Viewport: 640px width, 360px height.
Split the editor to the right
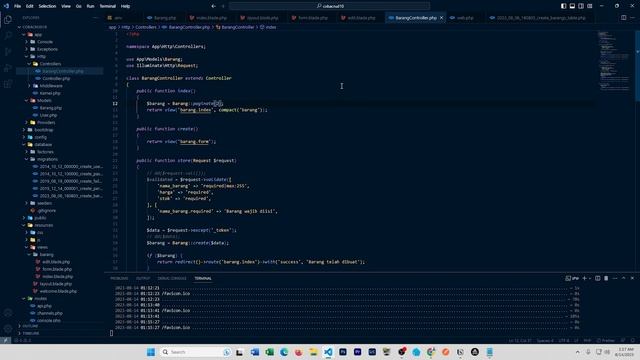pyautogui.click(x=624, y=18)
